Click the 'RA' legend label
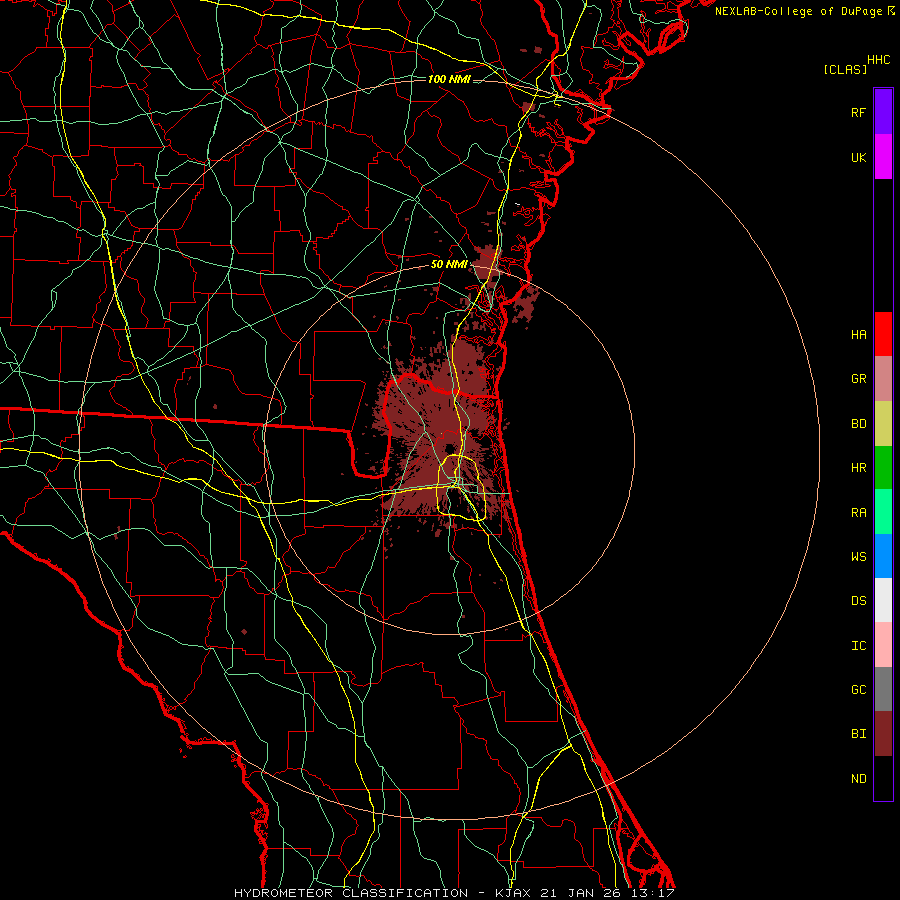This screenshot has height=900, width=900. [858, 512]
